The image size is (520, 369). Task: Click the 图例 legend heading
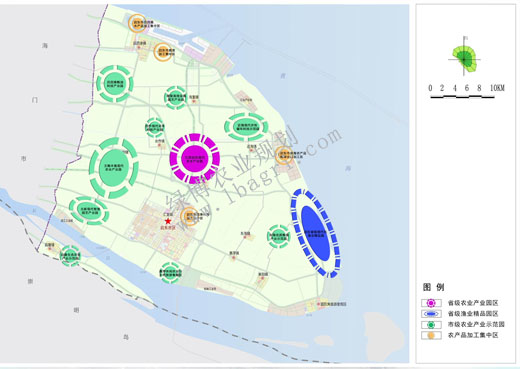(x=433, y=287)
